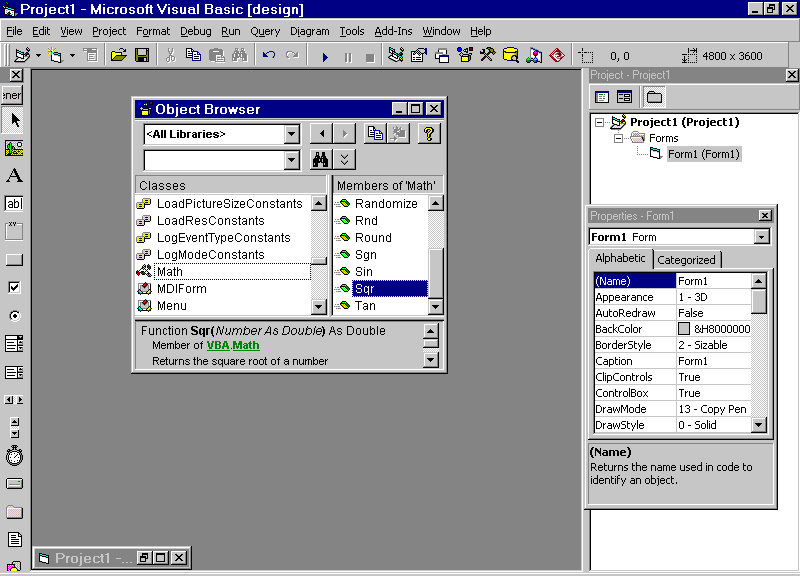Open the Tools menu
800x576 pixels.
point(352,31)
